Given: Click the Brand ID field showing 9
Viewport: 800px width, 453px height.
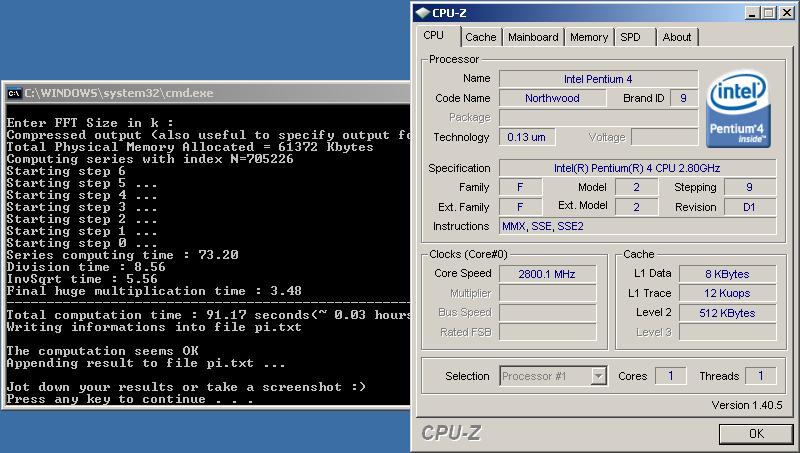Looking at the screenshot, I should pos(683,98).
